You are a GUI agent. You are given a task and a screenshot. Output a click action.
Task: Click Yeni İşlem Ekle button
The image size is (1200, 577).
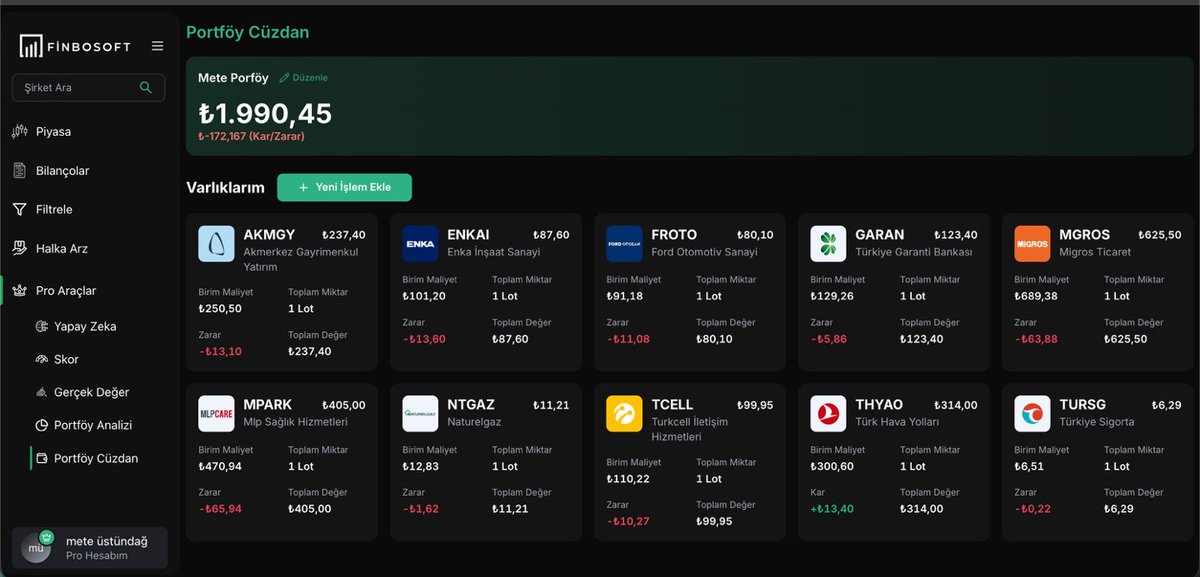(x=344, y=188)
